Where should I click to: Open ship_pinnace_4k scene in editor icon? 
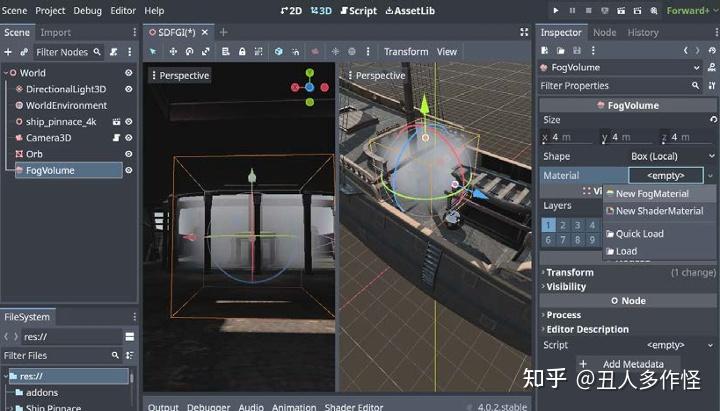pos(116,122)
